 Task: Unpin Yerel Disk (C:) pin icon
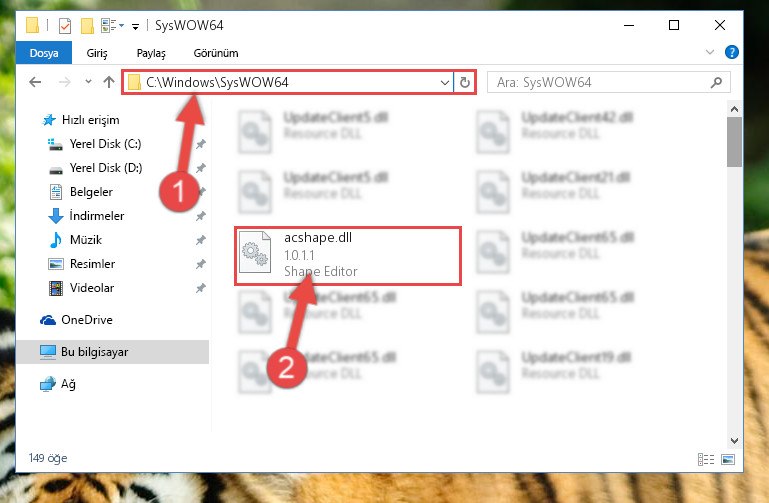[201, 144]
